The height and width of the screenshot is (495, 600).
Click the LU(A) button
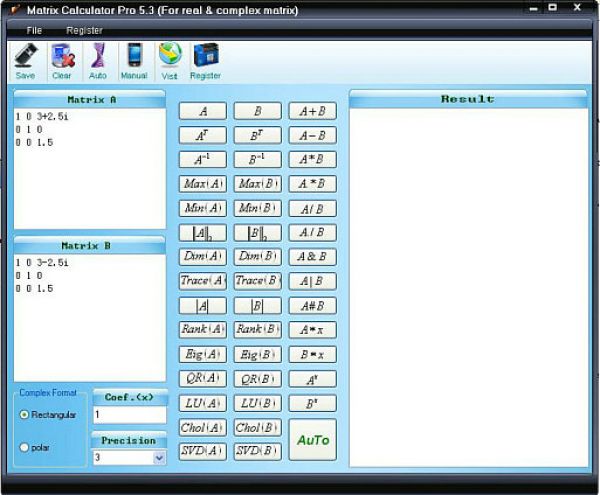pos(203,403)
